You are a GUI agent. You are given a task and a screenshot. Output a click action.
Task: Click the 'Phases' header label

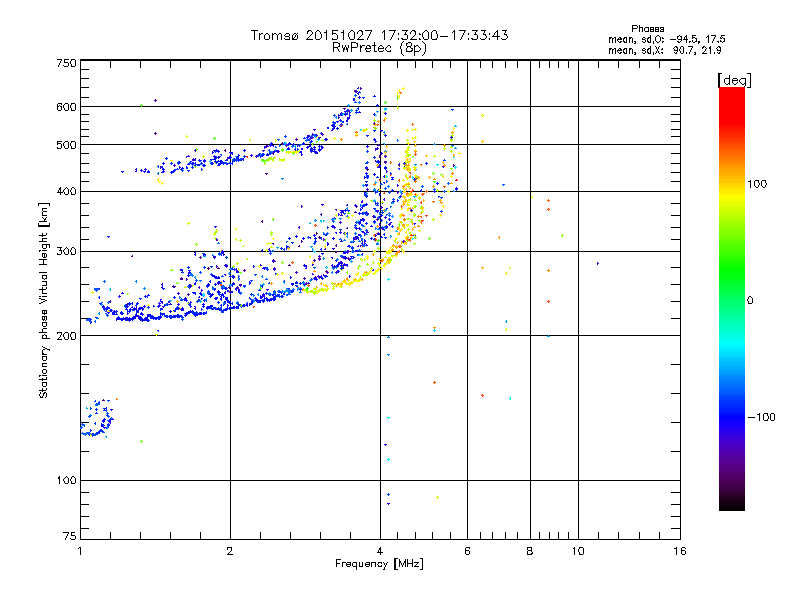tap(647, 29)
